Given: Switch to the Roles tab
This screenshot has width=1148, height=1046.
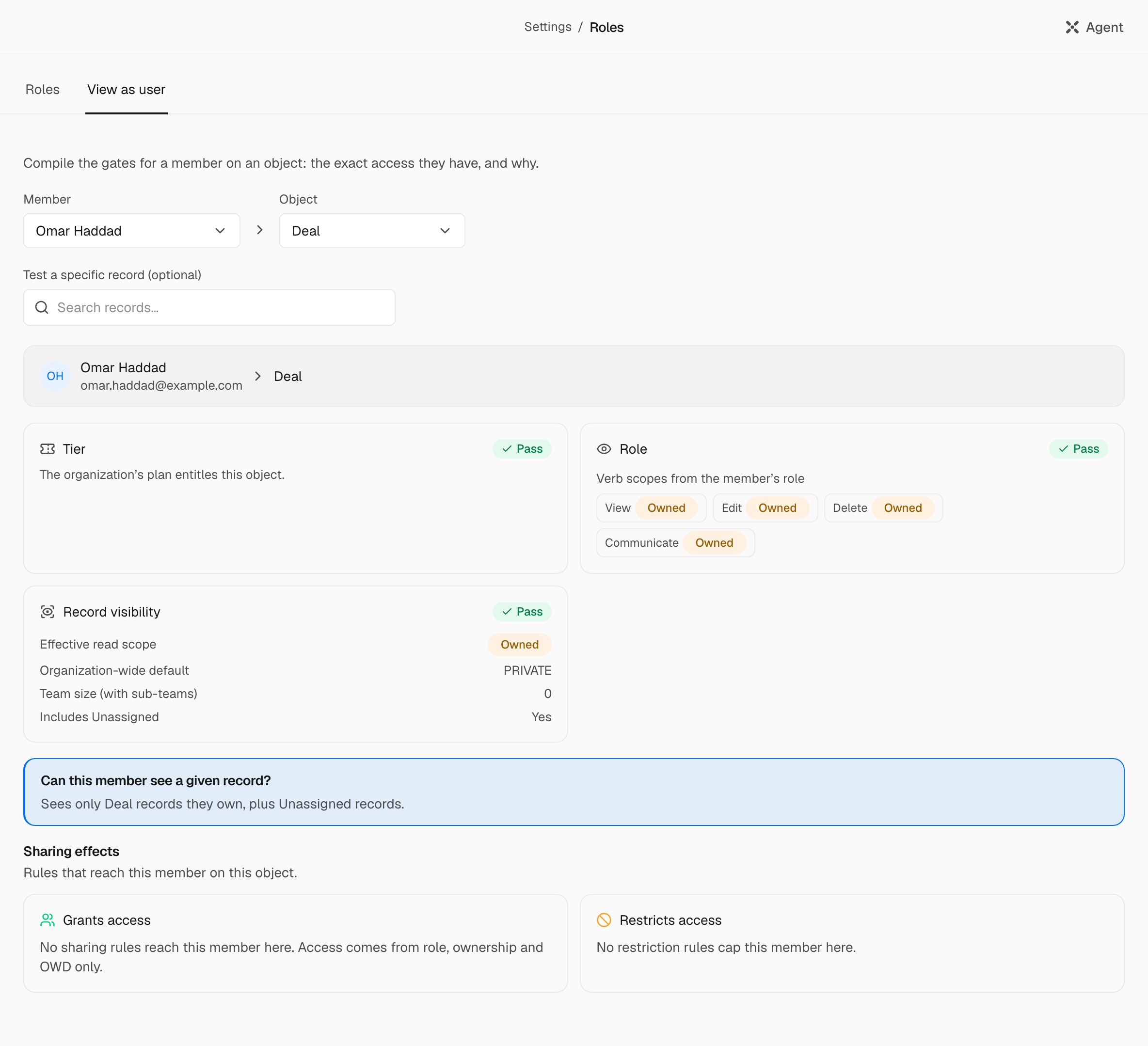Looking at the screenshot, I should click(43, 89).
